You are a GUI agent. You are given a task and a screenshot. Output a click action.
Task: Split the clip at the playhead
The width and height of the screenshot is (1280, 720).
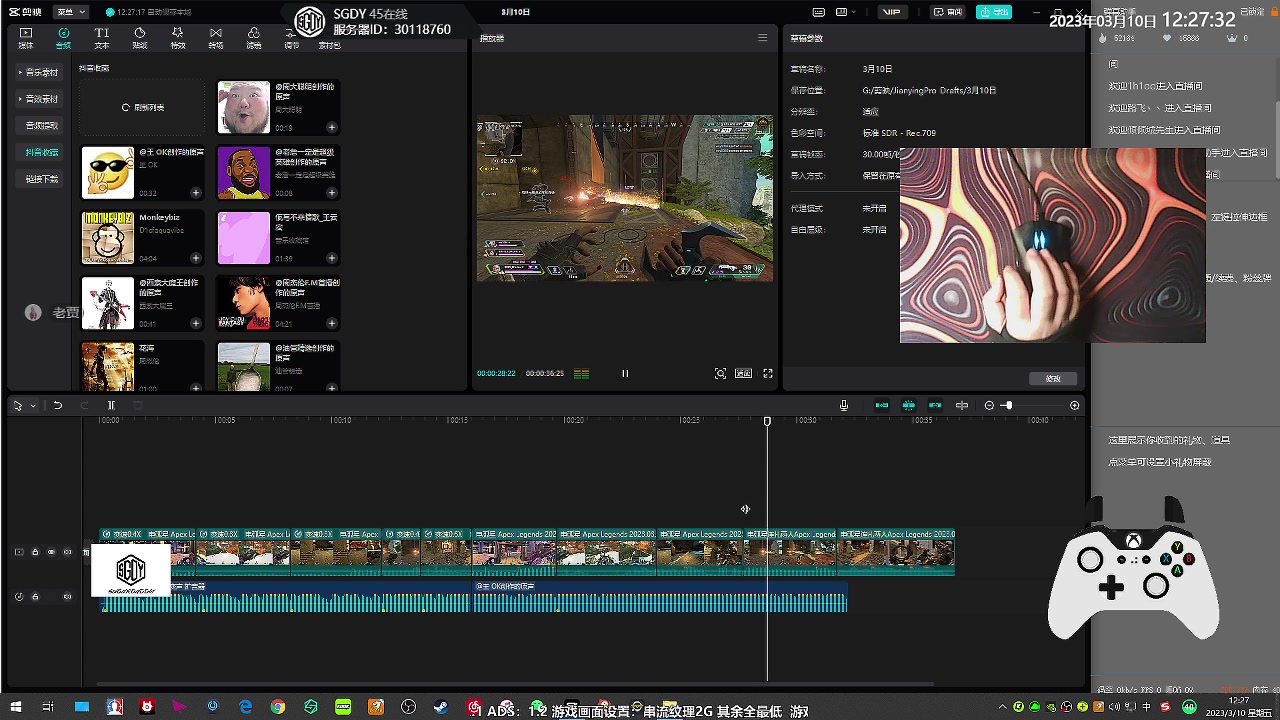tap(111, 405)
